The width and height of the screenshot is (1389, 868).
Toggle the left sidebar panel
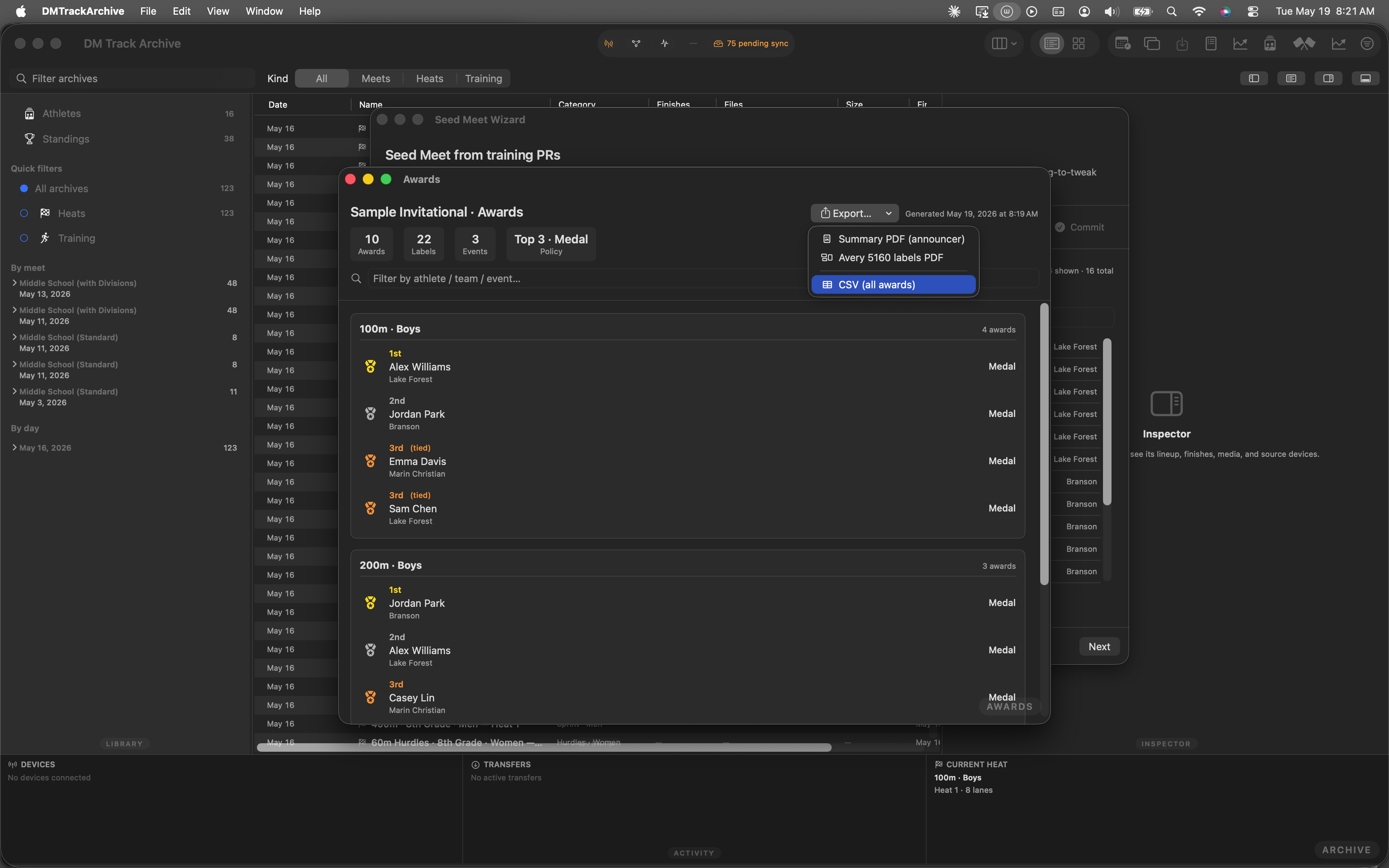click(1253, 79)
